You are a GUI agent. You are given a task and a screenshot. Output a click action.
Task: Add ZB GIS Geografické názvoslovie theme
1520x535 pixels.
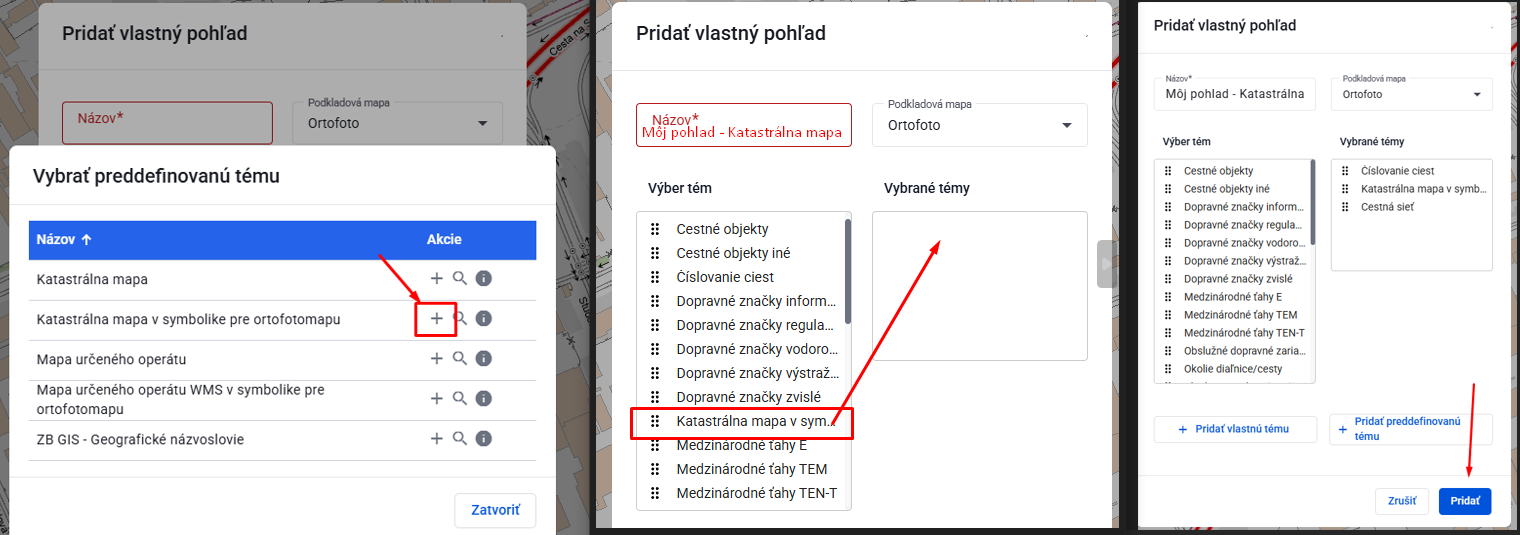436,439
